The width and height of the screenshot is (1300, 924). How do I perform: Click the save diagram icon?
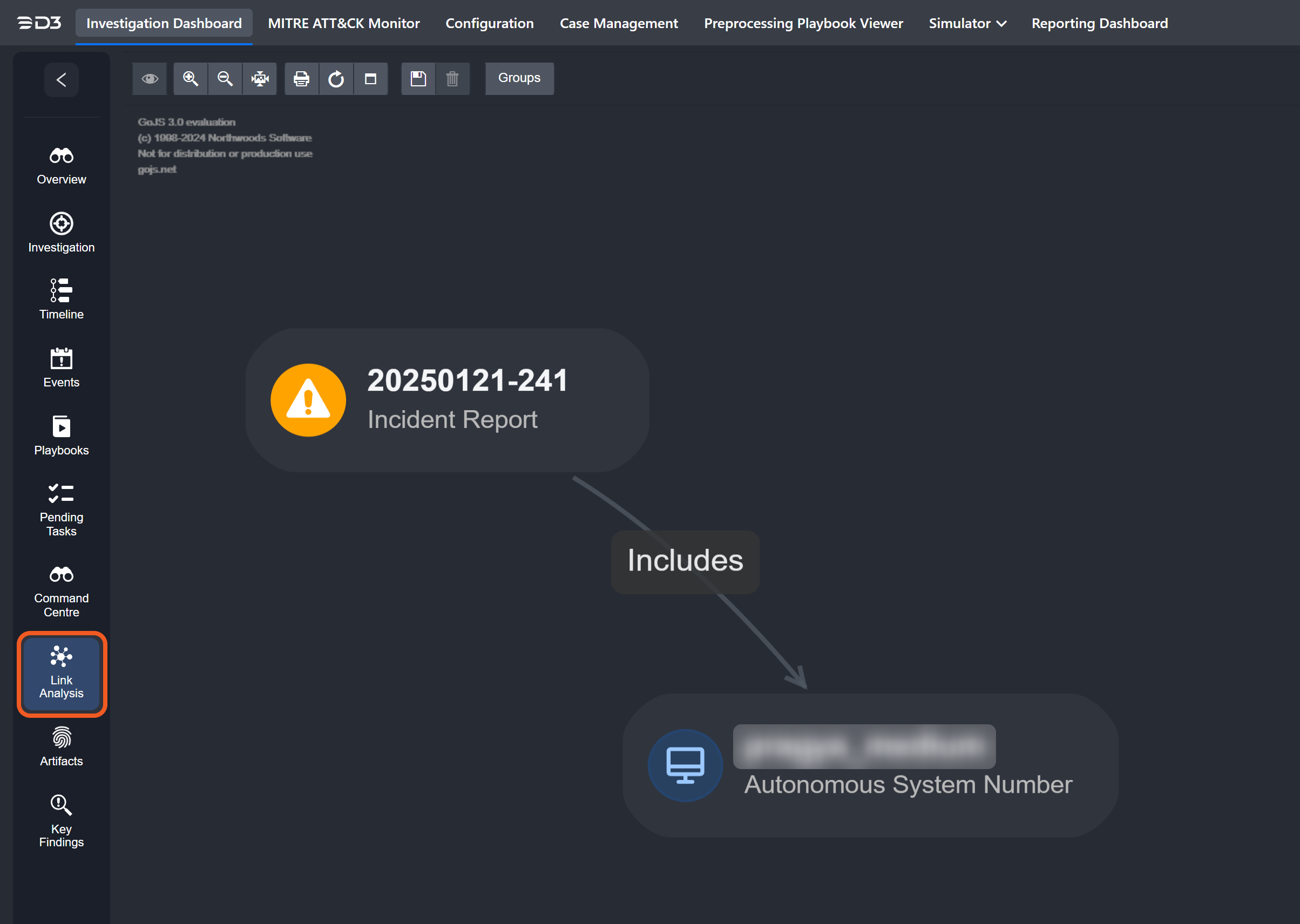418,78
